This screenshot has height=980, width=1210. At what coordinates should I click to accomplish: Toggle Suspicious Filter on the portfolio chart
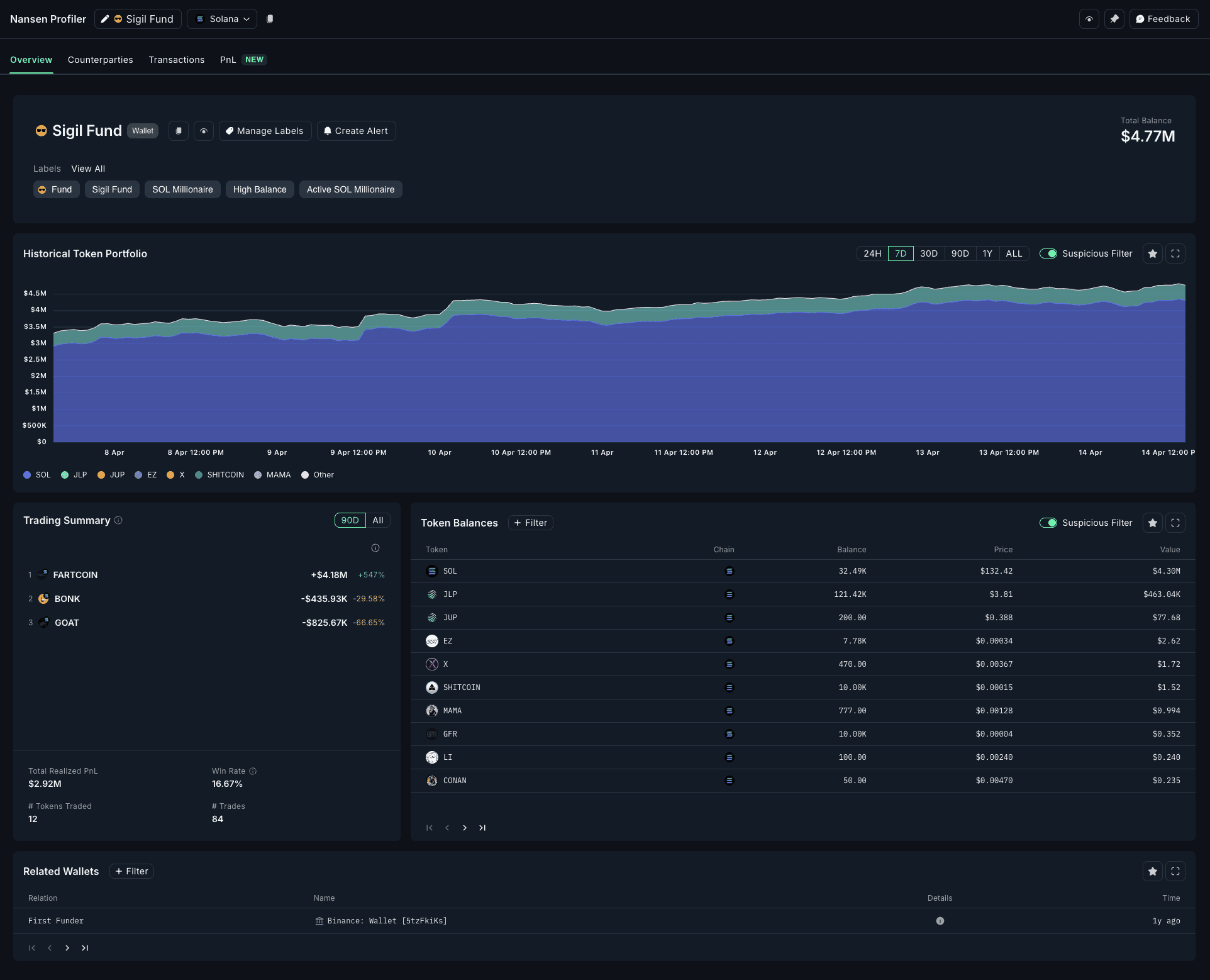pos(1048,253)
